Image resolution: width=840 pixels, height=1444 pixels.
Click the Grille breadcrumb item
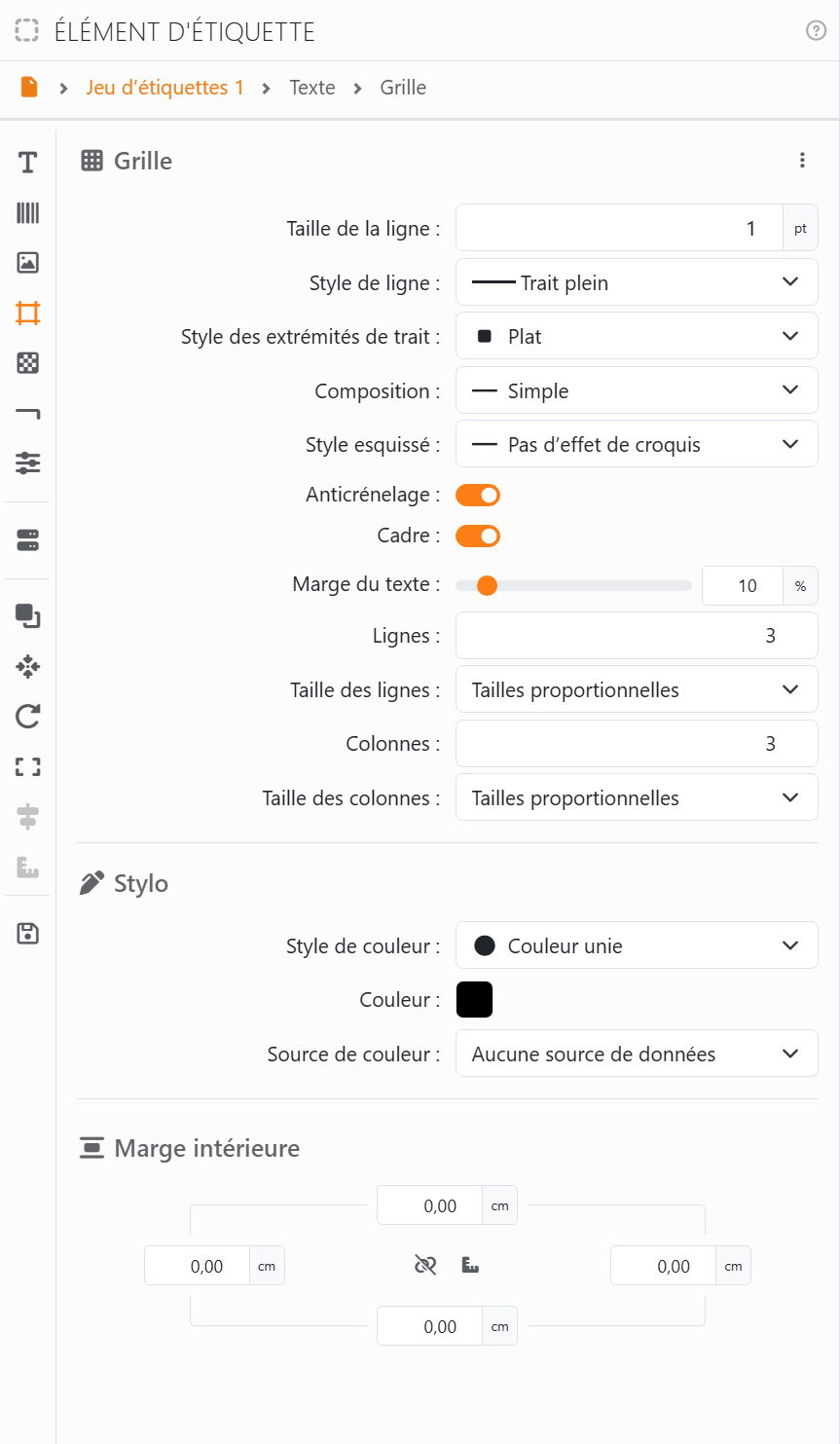click(403, 88)
